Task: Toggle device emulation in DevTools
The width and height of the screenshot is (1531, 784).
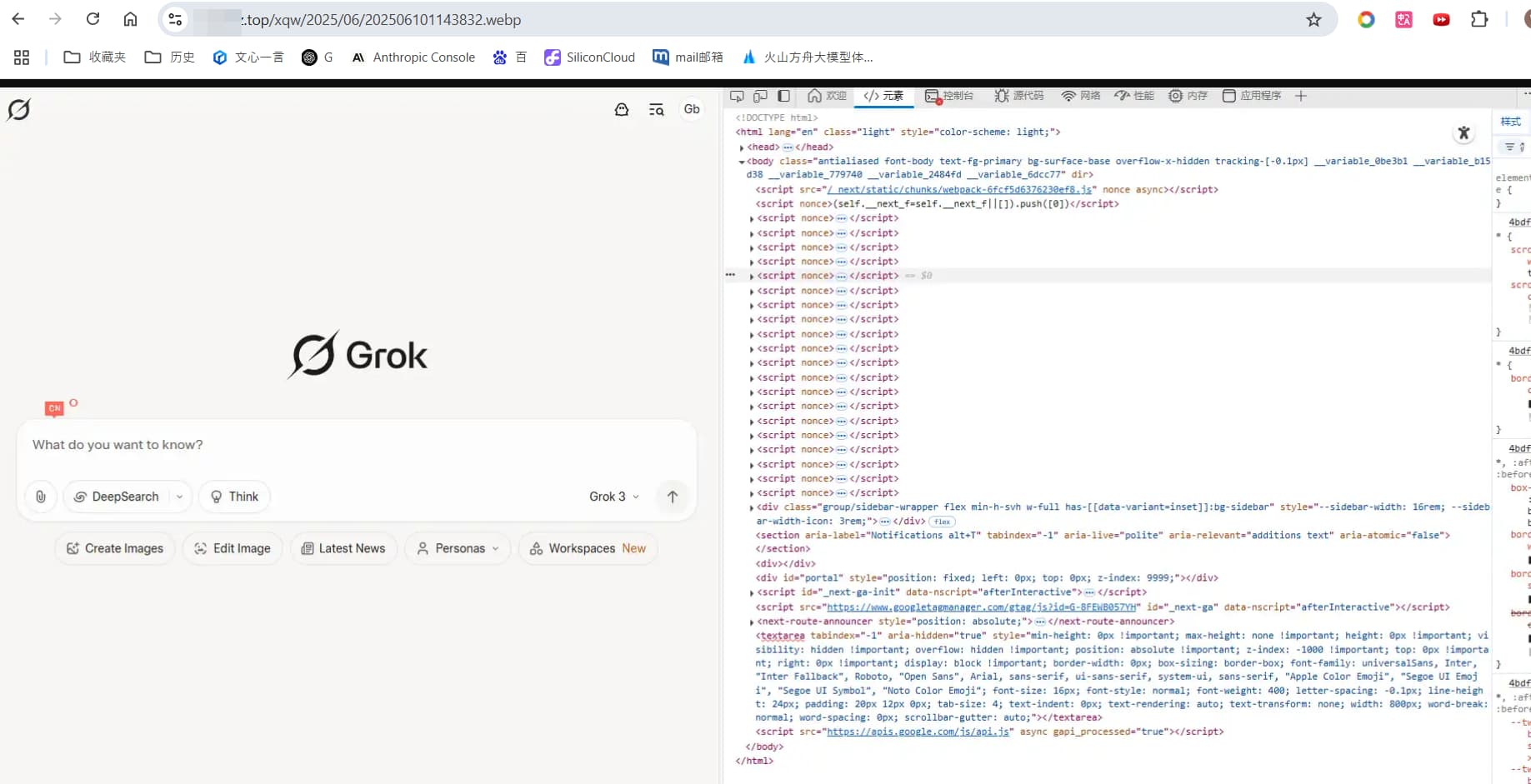Action: click(x=760, y=96)
